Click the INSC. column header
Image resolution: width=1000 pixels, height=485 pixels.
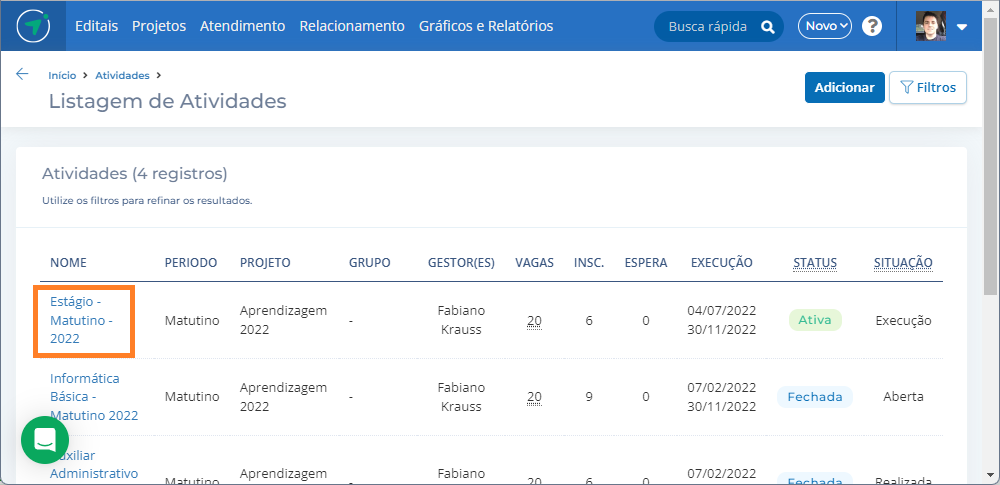(x=589, y=263)
